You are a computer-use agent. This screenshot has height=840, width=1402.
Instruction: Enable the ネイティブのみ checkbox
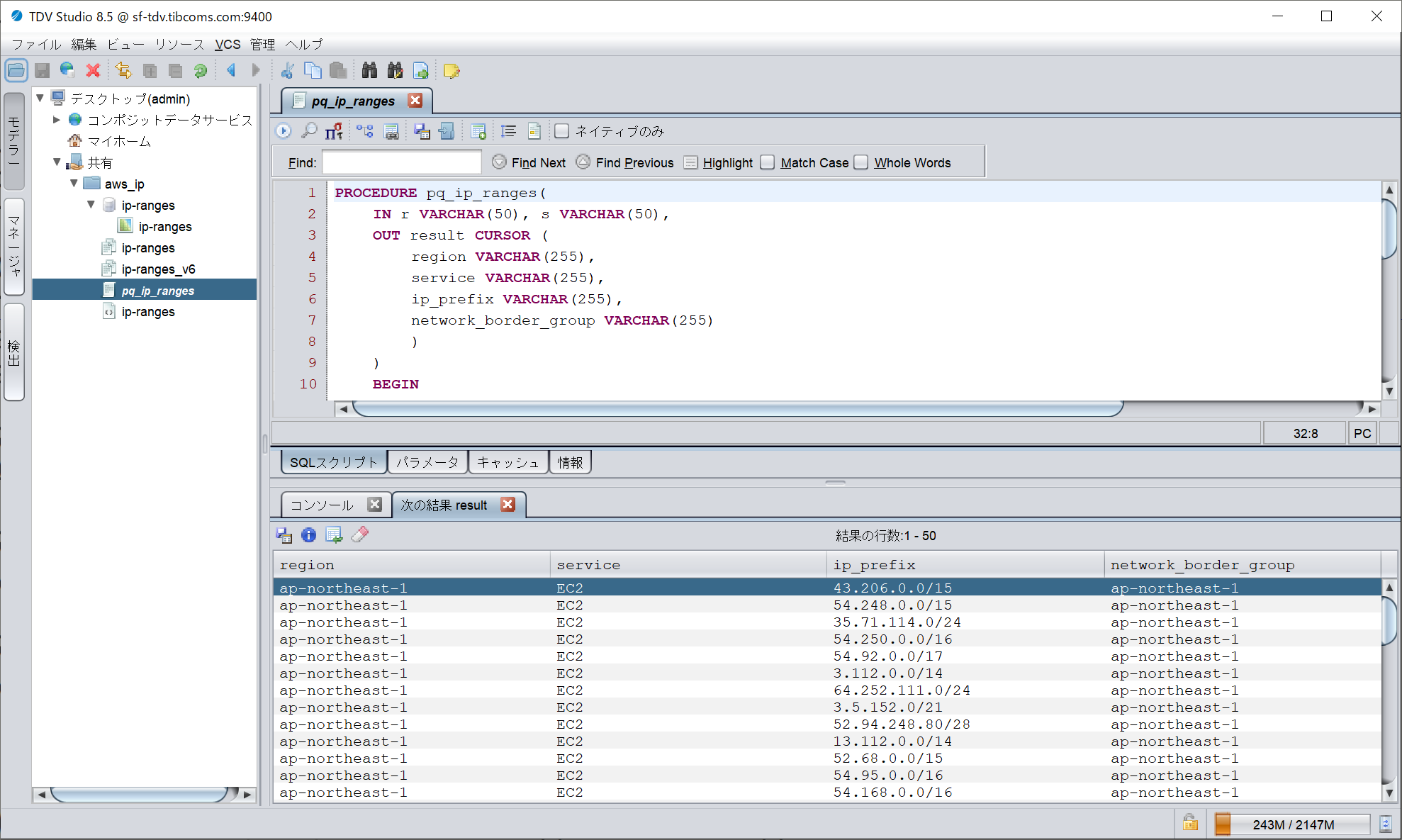tap(562, 131)
